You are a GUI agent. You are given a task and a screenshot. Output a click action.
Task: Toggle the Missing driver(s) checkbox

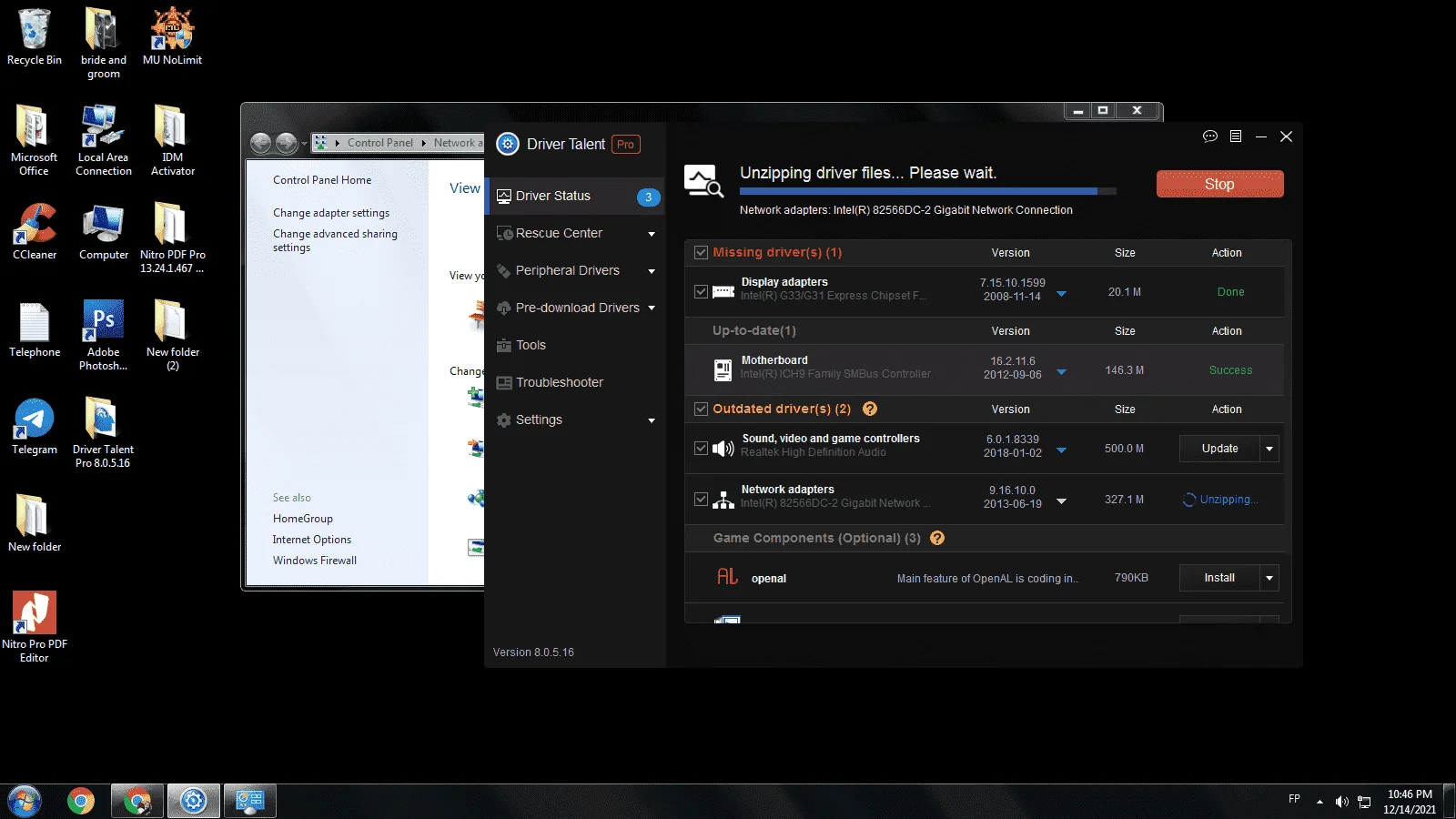point(701,252)
